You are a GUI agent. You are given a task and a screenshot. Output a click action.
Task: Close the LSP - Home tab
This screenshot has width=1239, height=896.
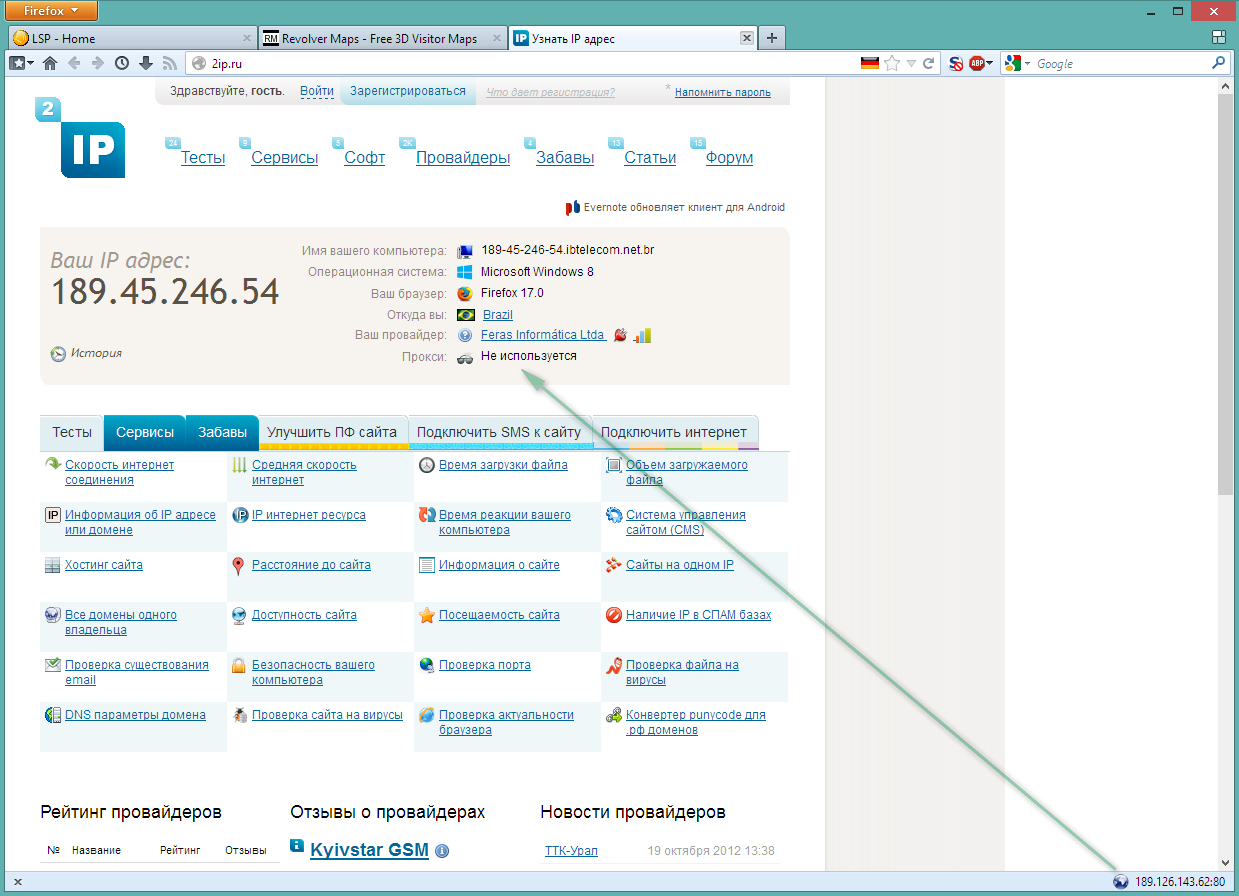click(247, 38)
